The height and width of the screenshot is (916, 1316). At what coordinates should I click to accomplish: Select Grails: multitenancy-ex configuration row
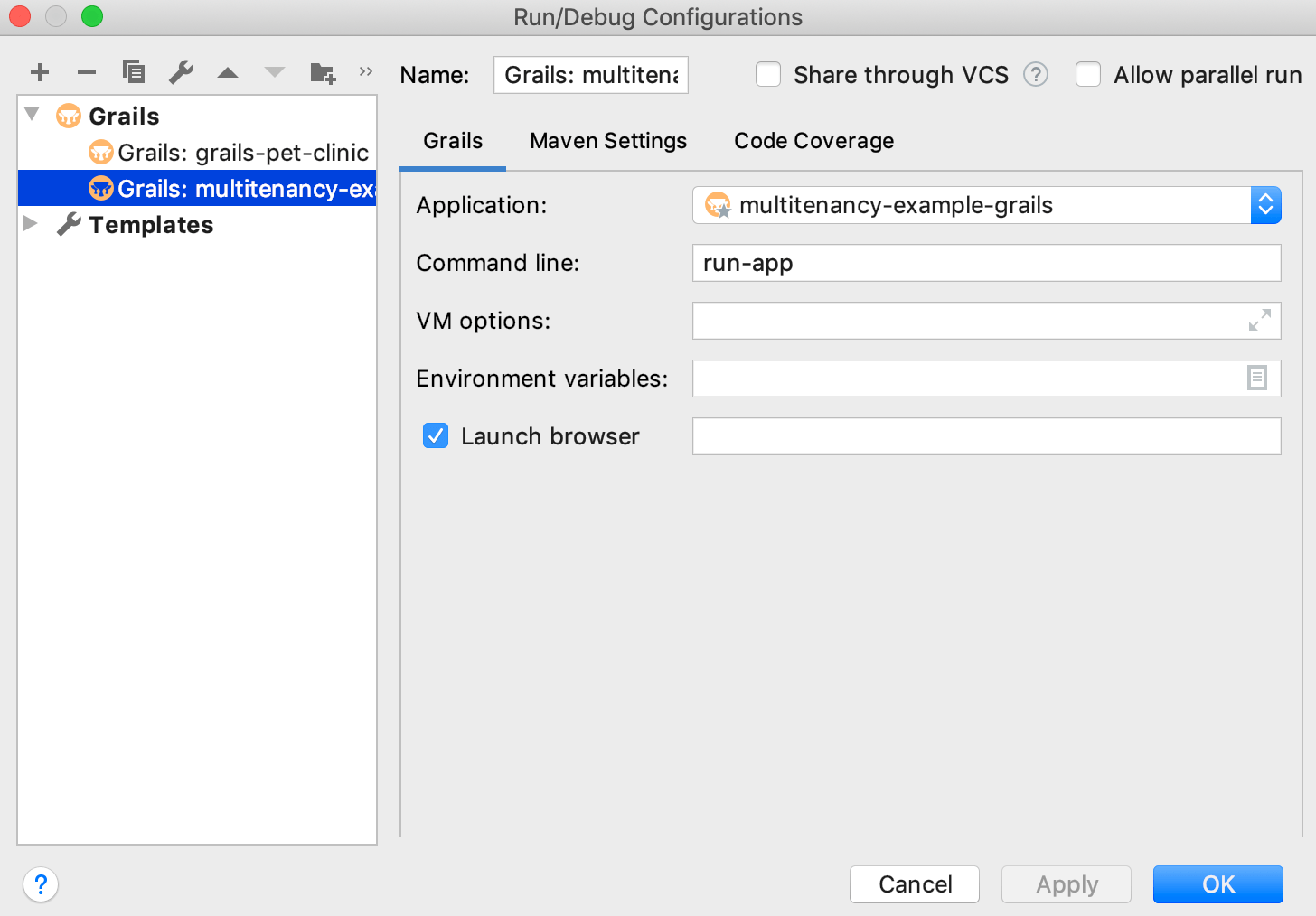(x=197, y=188)
